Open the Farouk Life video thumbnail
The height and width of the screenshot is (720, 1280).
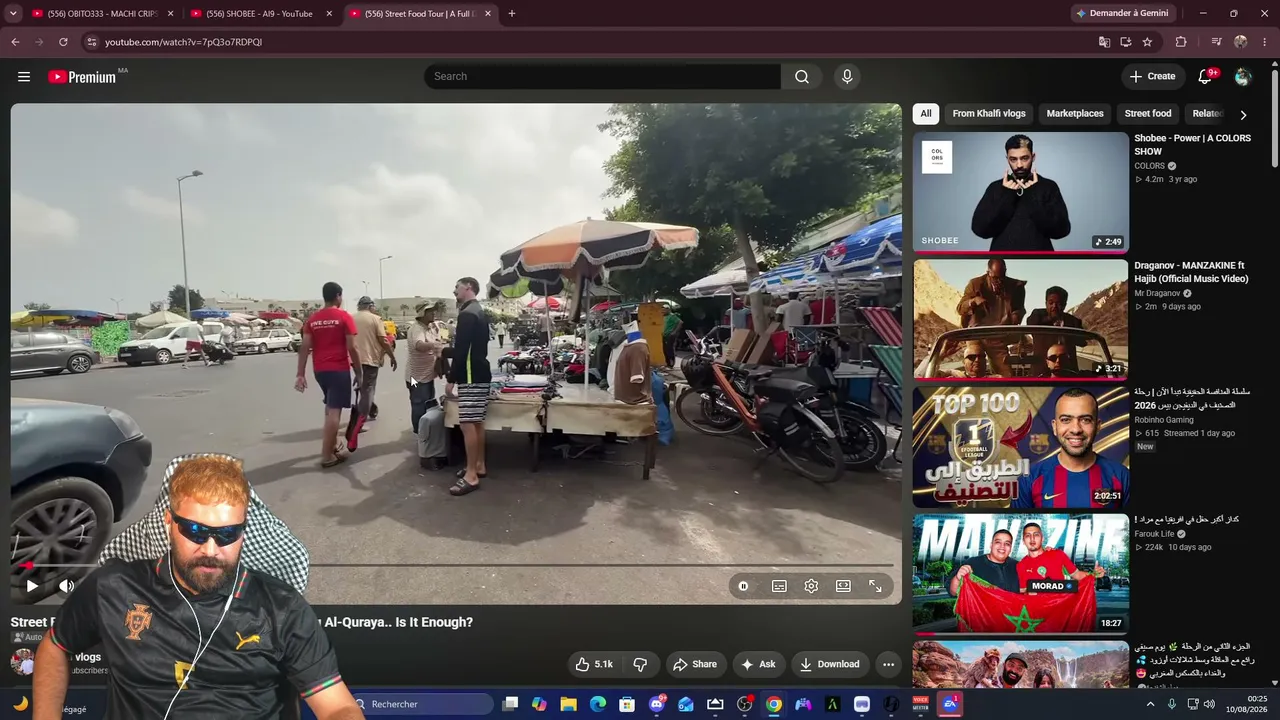pos(1021,574)
